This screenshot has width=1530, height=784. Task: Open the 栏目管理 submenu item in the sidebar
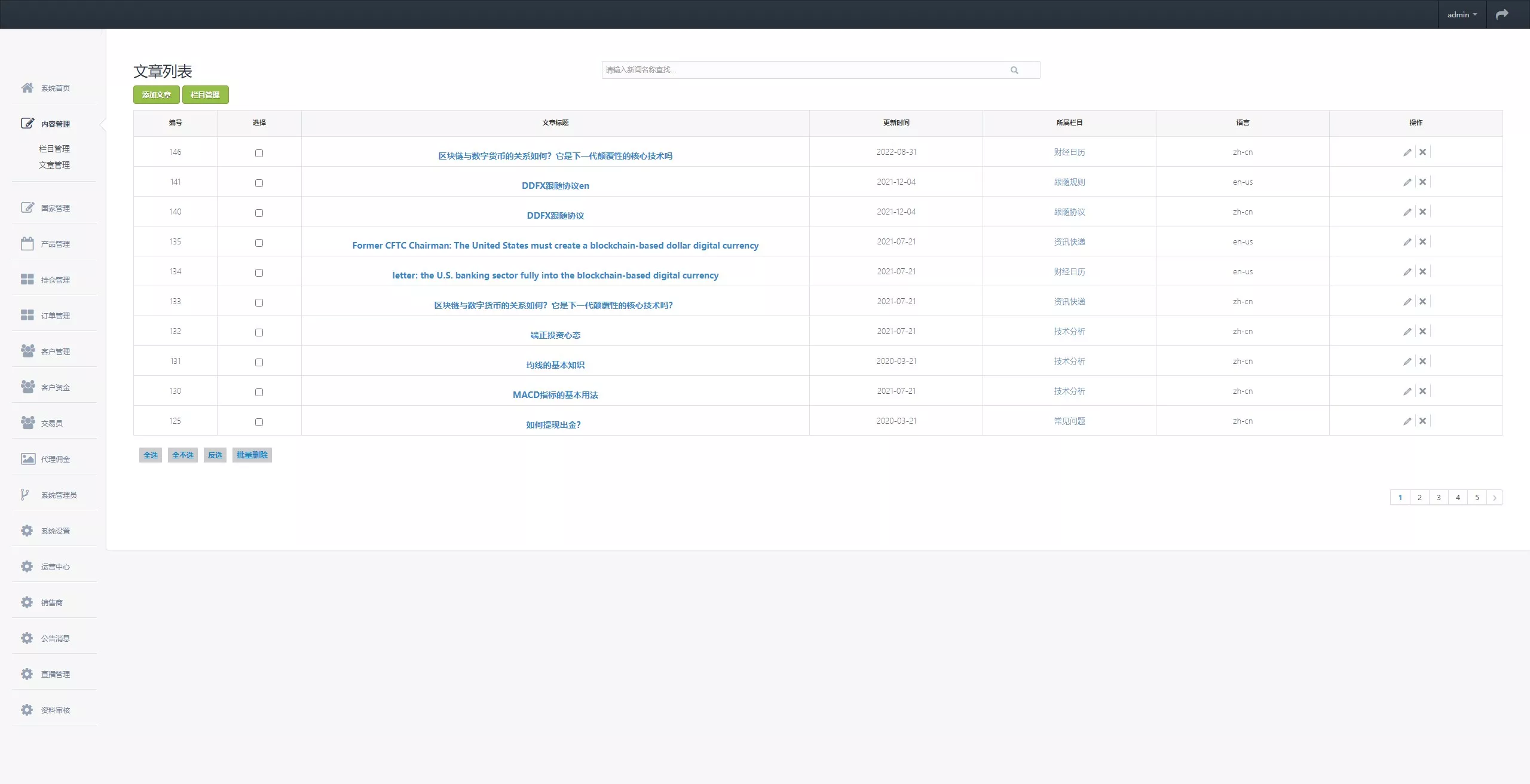click(54, 149)
